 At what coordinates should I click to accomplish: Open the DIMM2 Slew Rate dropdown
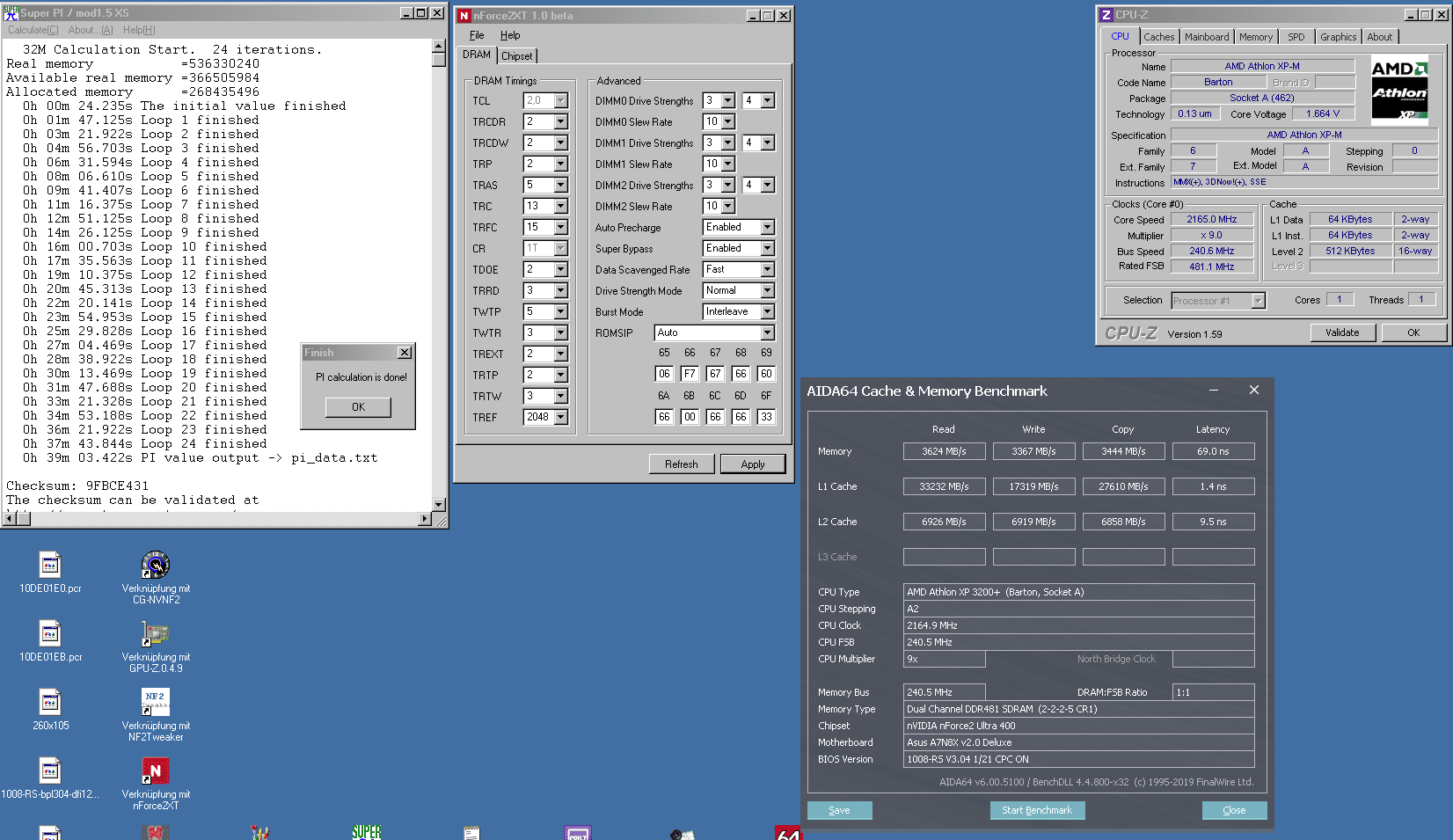(x=728, y=207)
